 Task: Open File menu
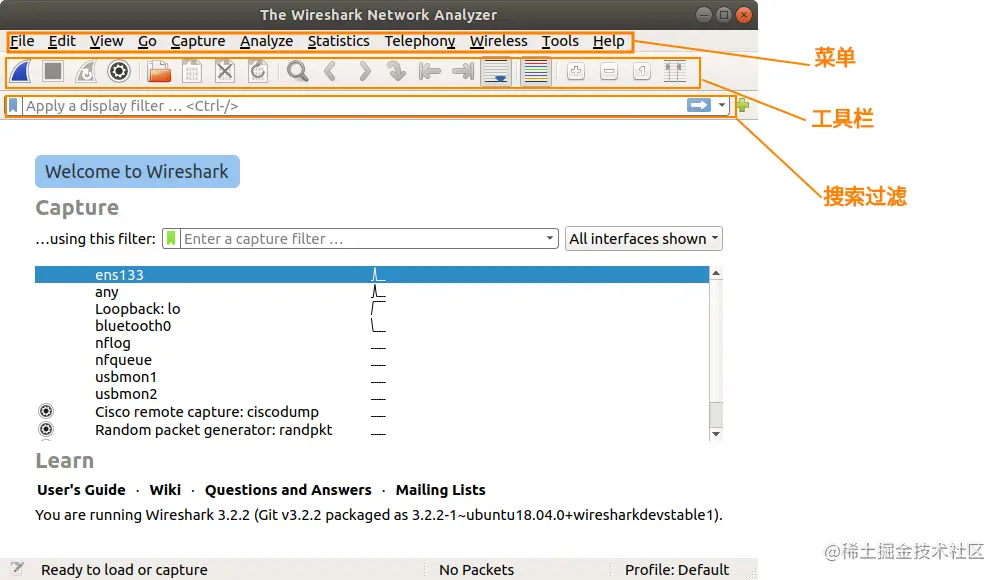click(22, 41)
